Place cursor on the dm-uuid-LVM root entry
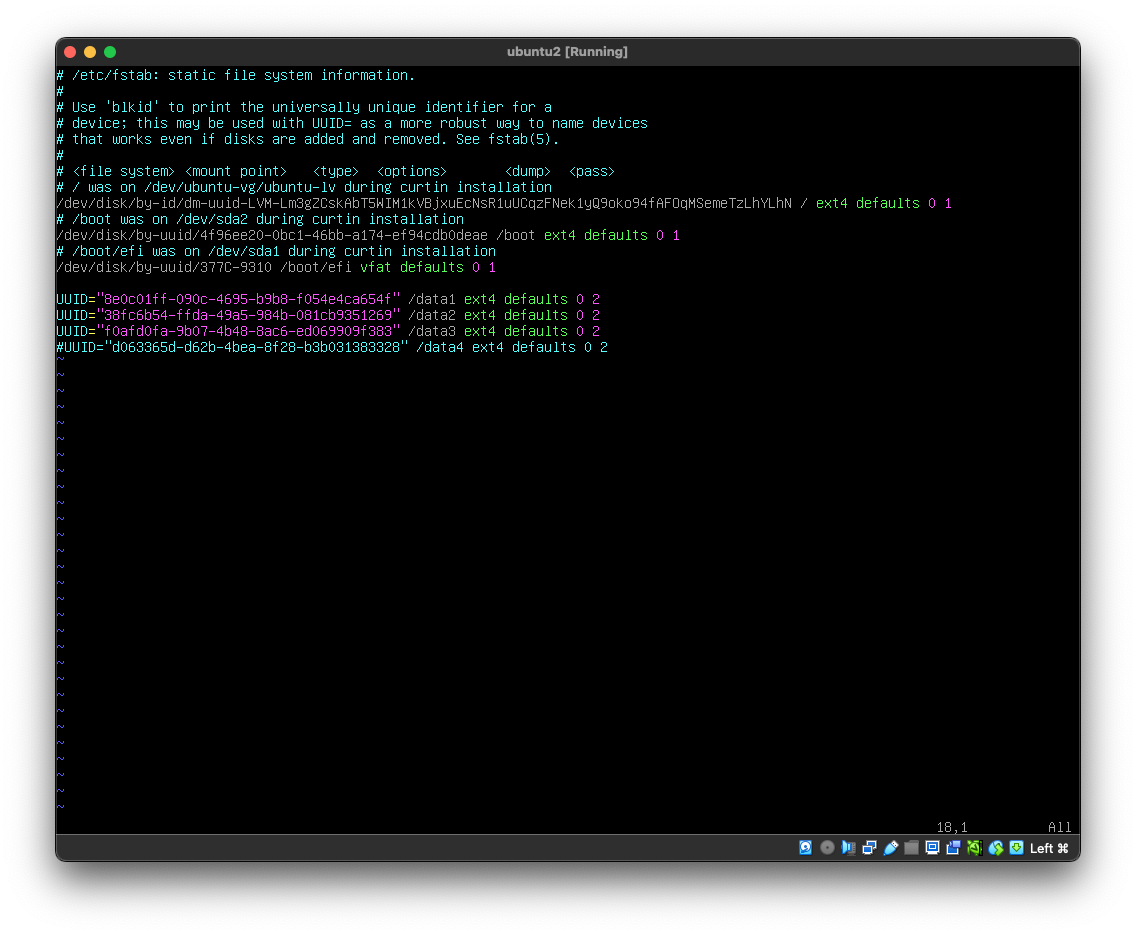Screen dimensions: 1136x935 click(x=504, y=204)
